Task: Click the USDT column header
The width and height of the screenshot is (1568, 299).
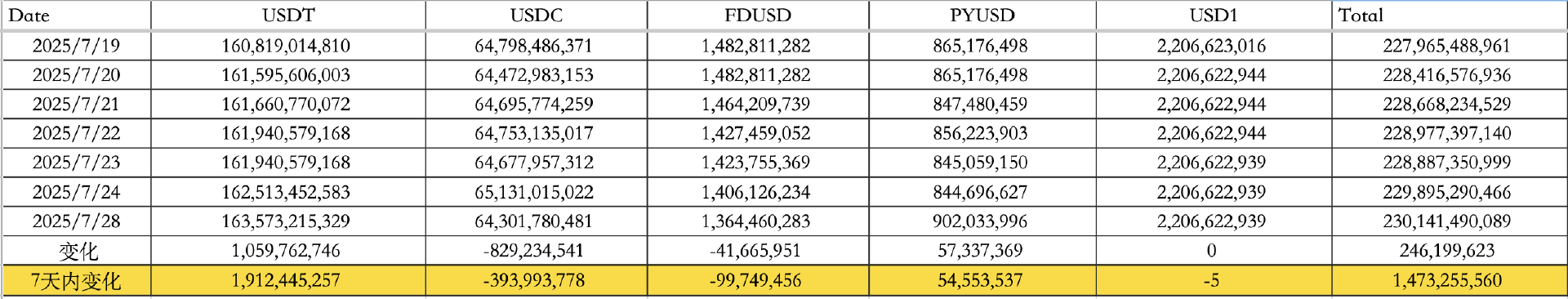Action: [x=288, y=16]
